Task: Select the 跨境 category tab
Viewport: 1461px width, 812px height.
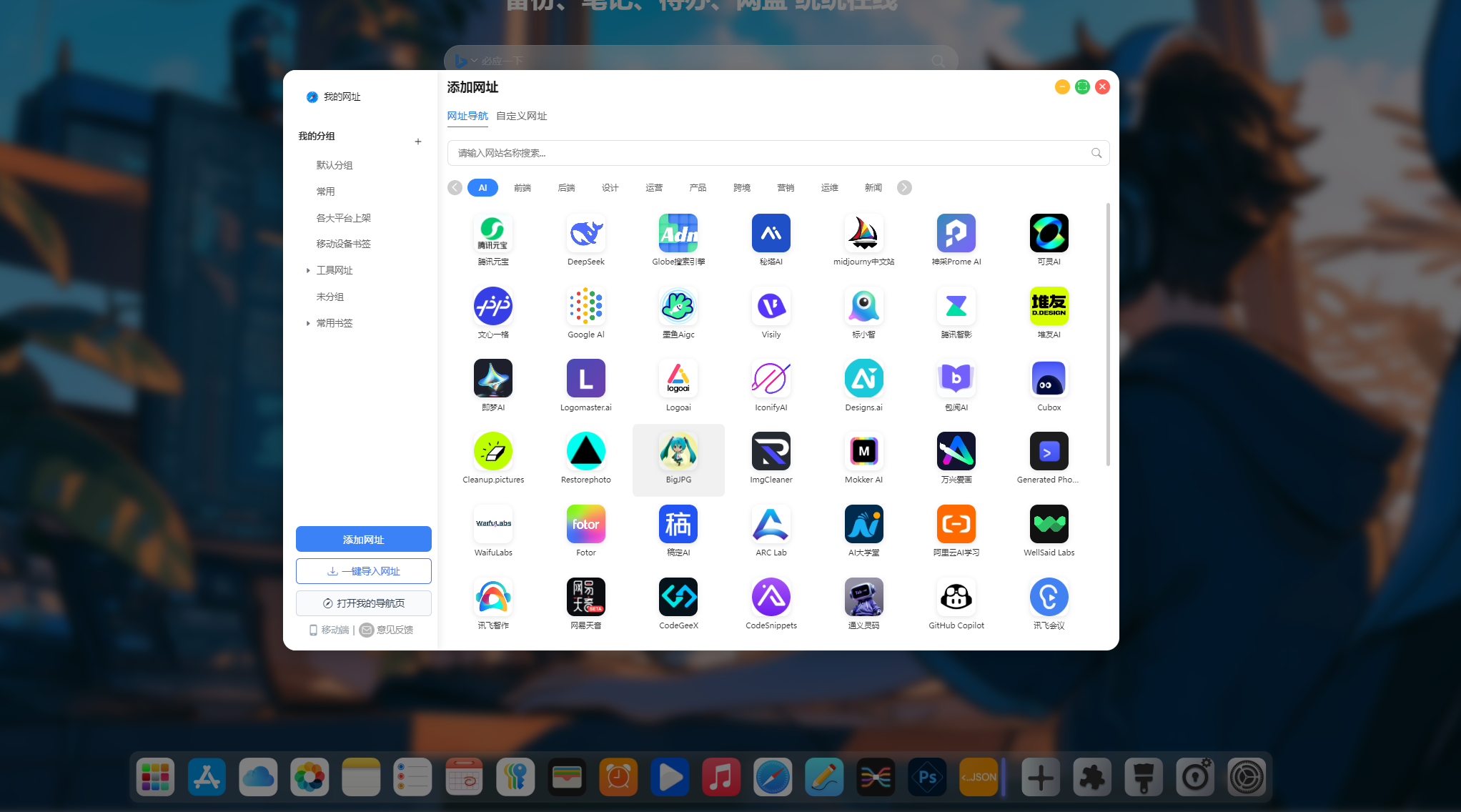Action: [742, 187]
